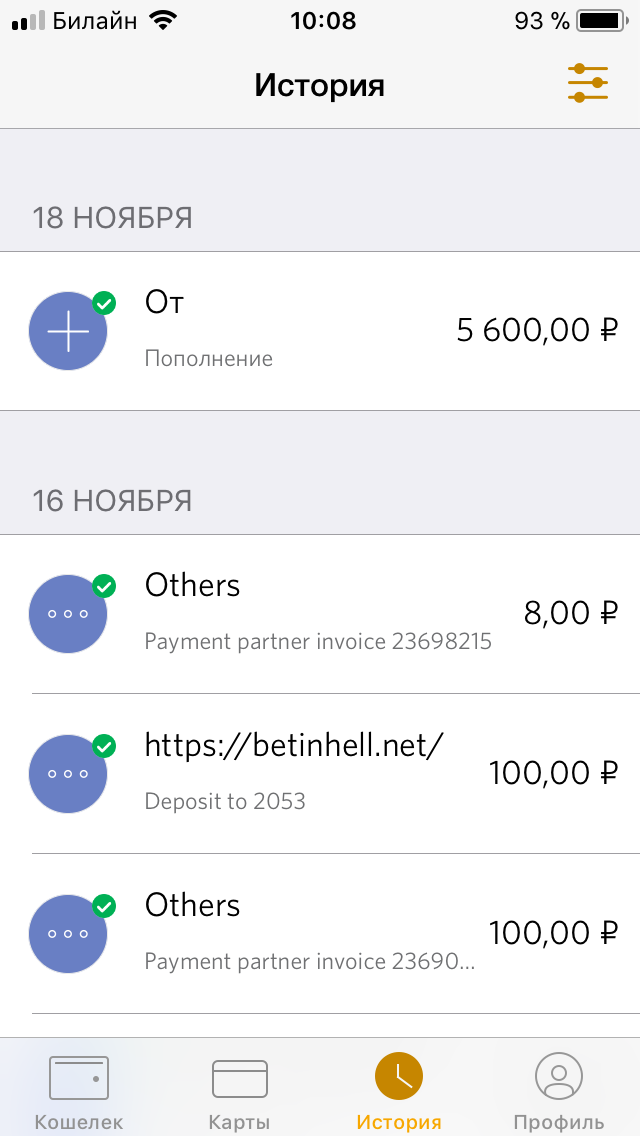The width and height of the screenshot is (640, 1136).
Task: Tap the three-dots icon beside 8,00 ₽ payment
Action: (x=68, y=613)
